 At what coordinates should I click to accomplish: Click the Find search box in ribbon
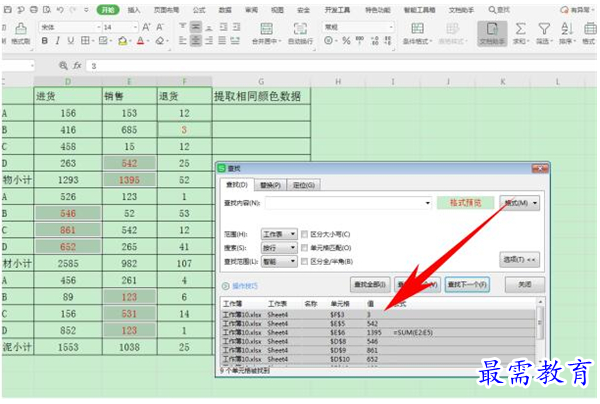pos(499,10)
